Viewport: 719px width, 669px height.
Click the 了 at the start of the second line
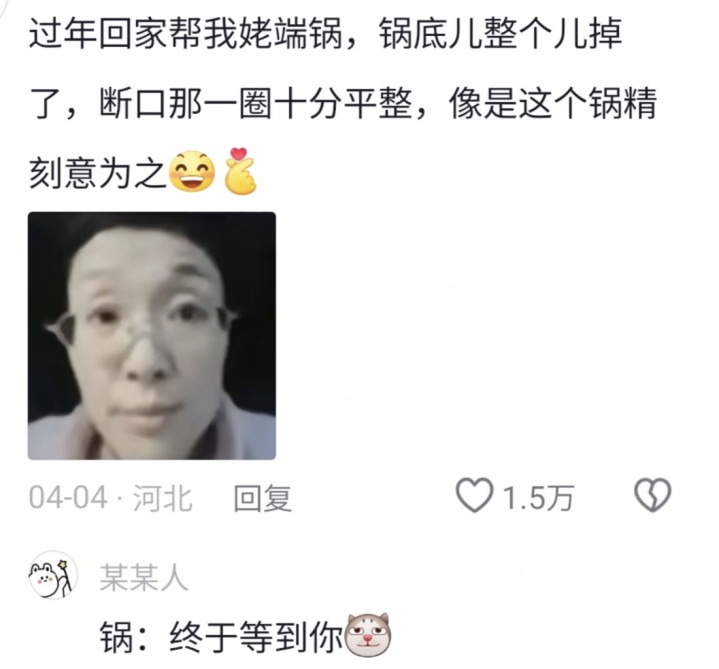point(46,103)
